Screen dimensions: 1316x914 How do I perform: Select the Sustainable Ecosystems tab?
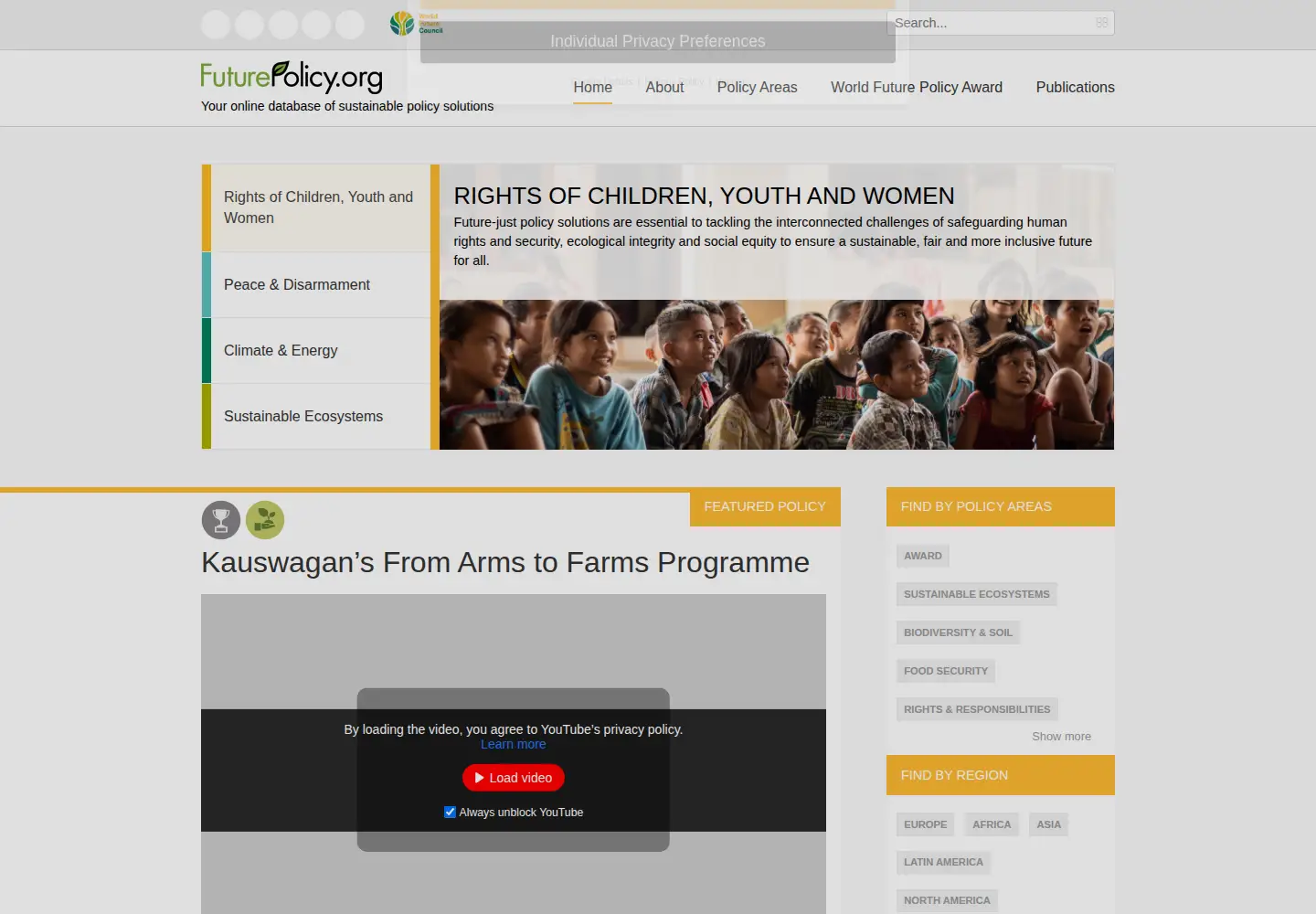pos(316,417)
